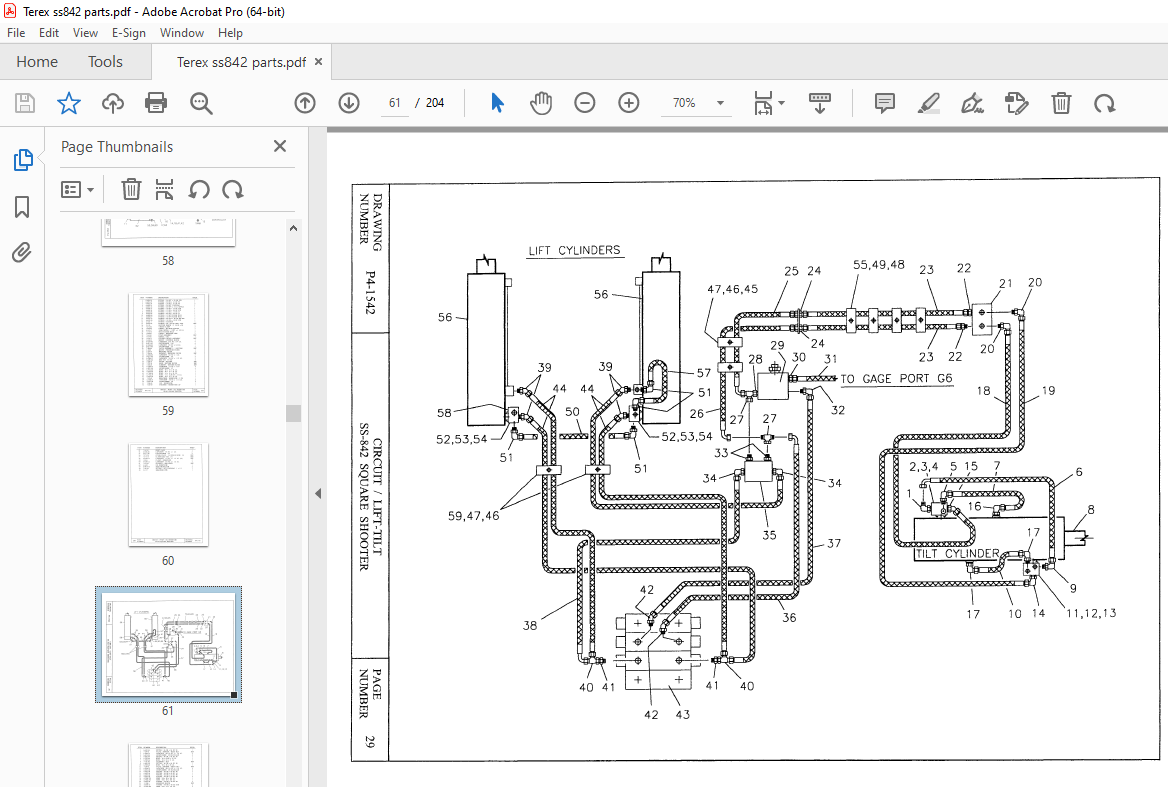Click the 'Page Thumbnails' panel title
The image size is (1168, 787).
tap(117, 147)
